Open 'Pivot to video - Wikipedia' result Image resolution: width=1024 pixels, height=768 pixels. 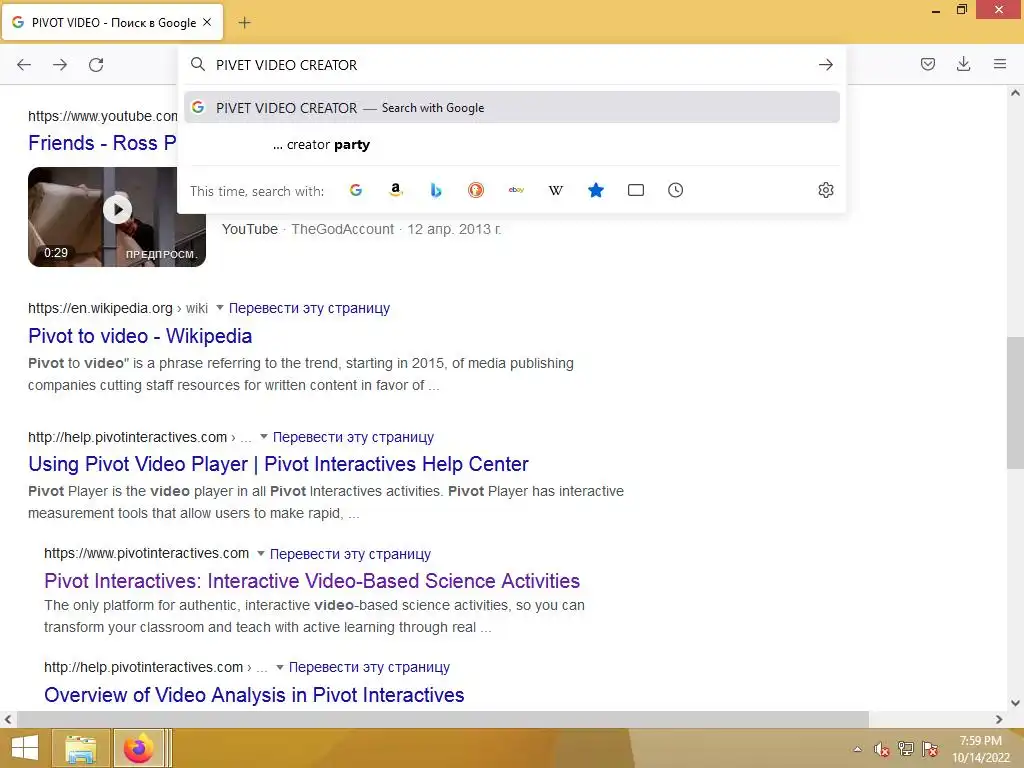tap(140, 336)
